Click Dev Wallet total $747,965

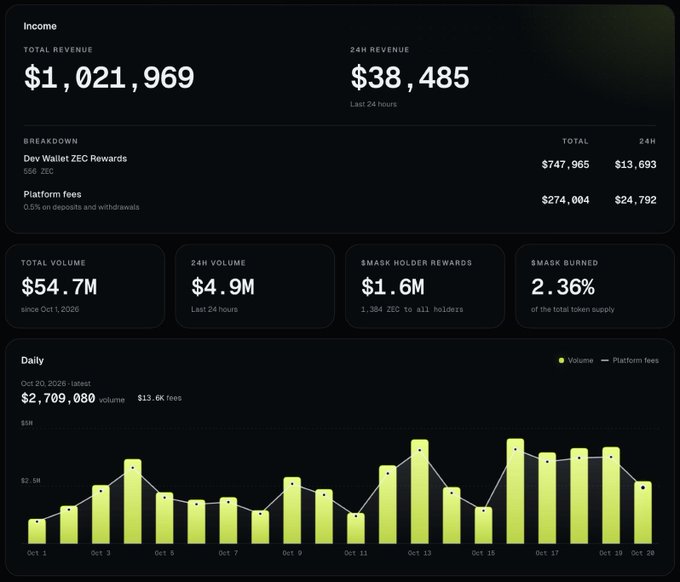[566, 165]
